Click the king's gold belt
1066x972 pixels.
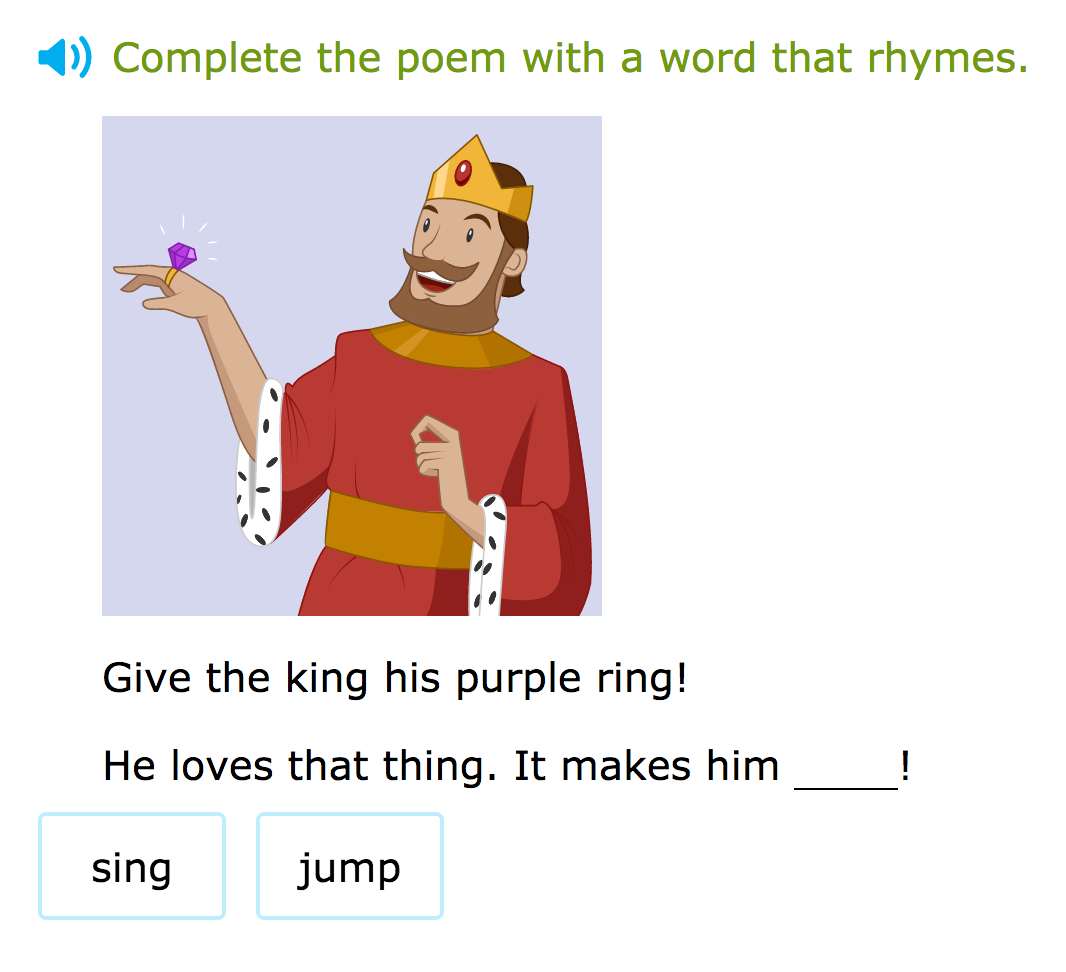tap(397, 530)
